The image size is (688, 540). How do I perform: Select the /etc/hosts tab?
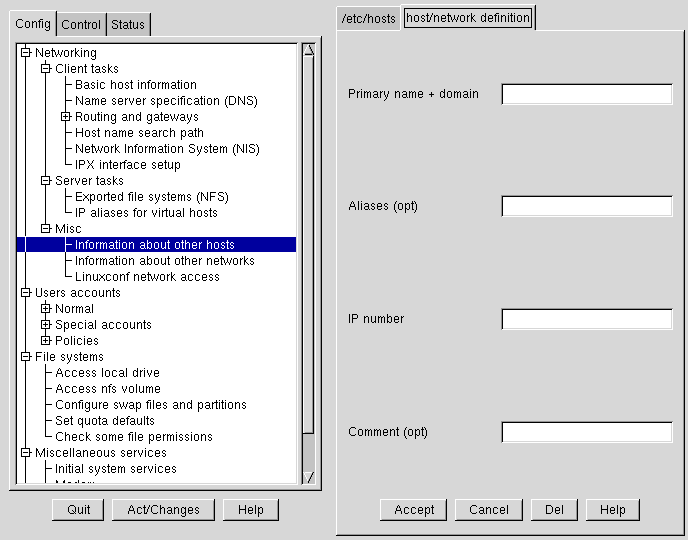point(368,18)
